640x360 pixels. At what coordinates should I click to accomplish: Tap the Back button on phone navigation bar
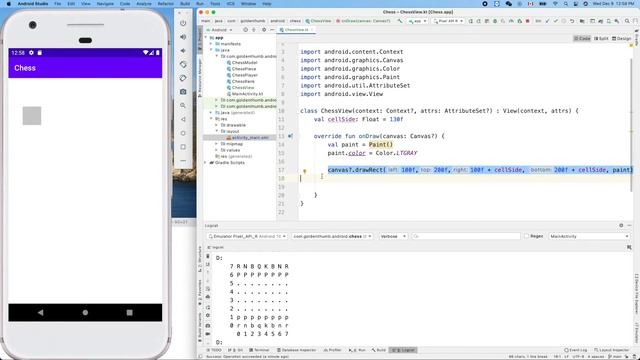[x=40, y=313]
